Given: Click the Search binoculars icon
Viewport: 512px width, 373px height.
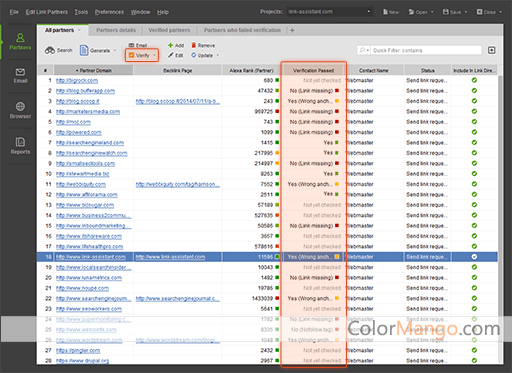Looking at the screenshot, I should tap(50, 50).
